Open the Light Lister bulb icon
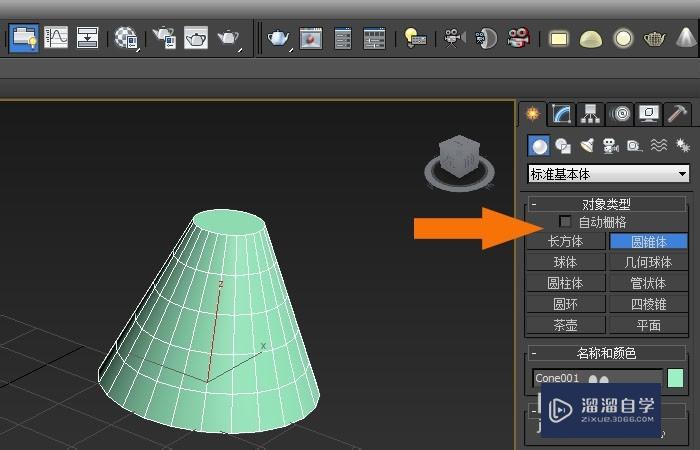This screenshot has height=450, width=700. (x=414, y=38)
